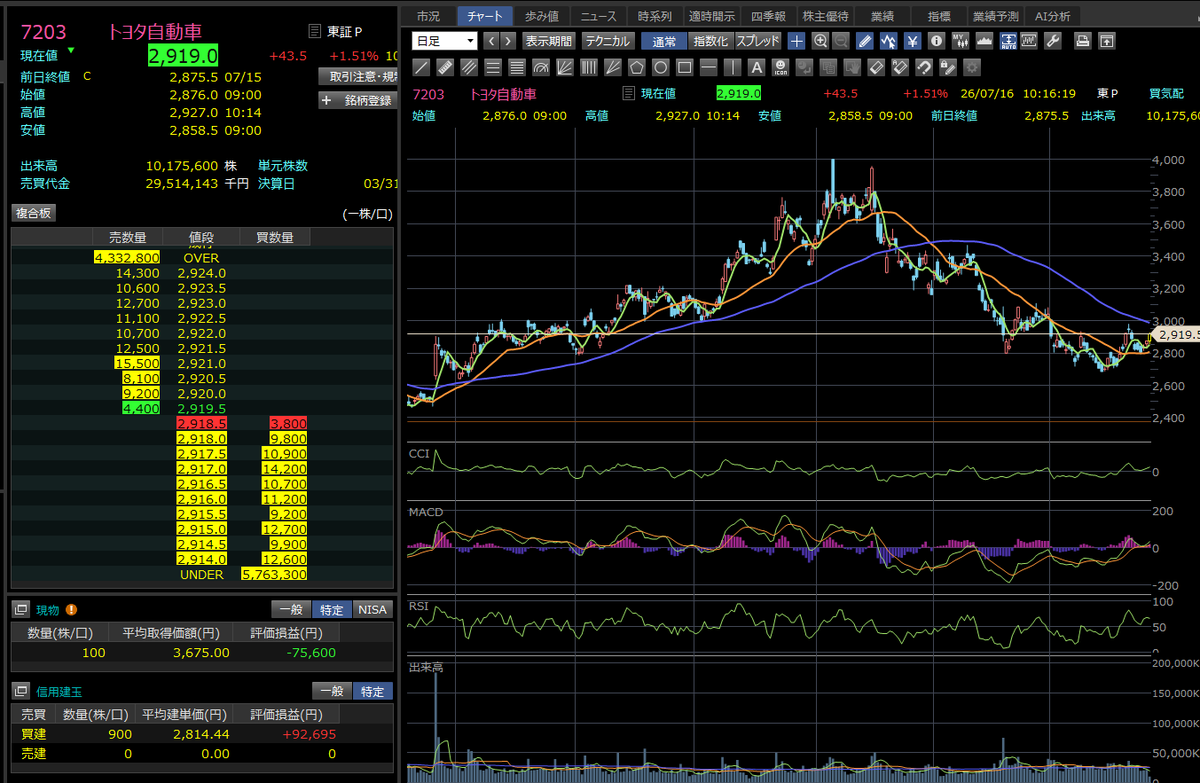This screenshot has width=1200, height=783.
Task: Open the 適時開示 tab
Action: pos(712,16)
